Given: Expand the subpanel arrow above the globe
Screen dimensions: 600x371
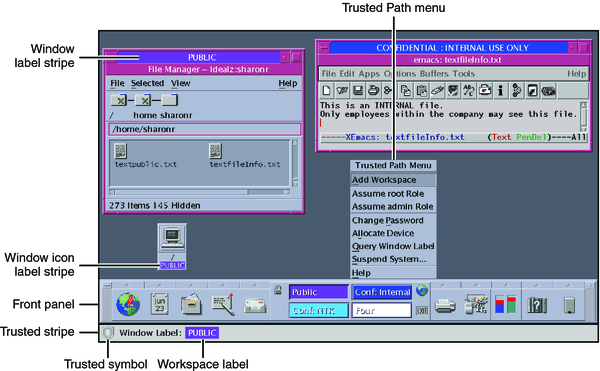Looking at the screenshot, I should 128,285.
